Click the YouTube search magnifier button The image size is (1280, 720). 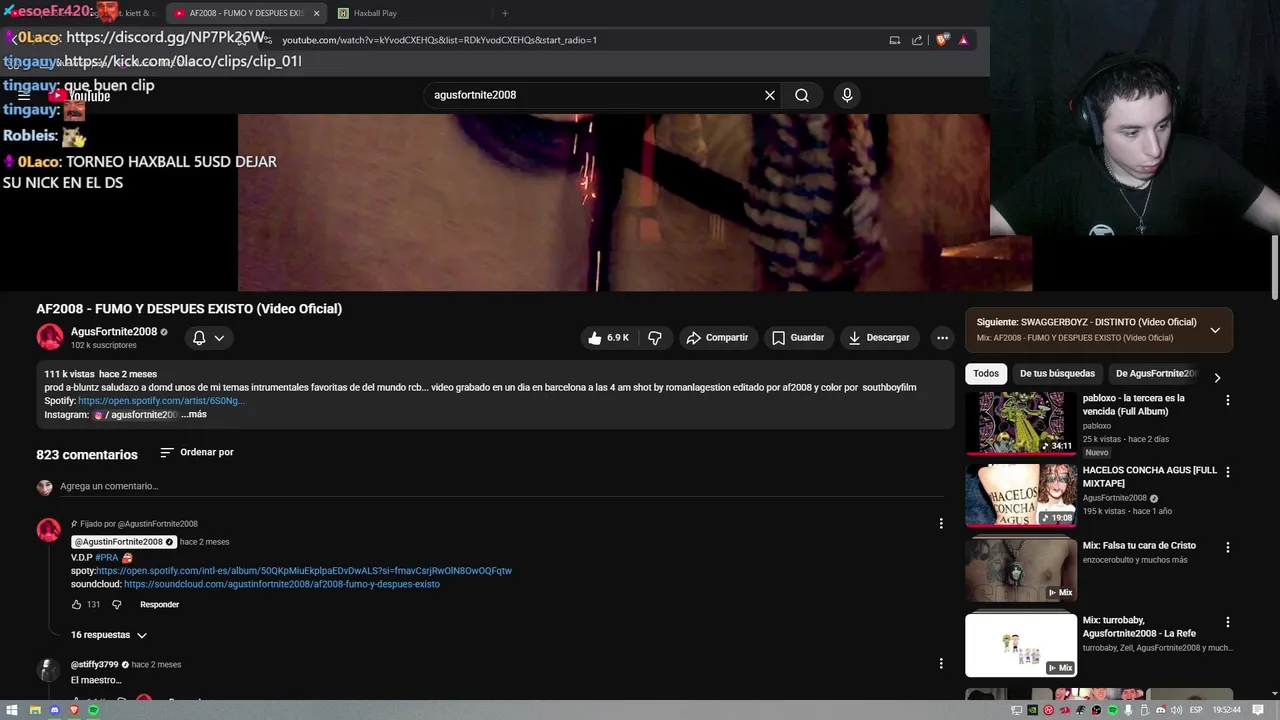(x=802, y=95)
